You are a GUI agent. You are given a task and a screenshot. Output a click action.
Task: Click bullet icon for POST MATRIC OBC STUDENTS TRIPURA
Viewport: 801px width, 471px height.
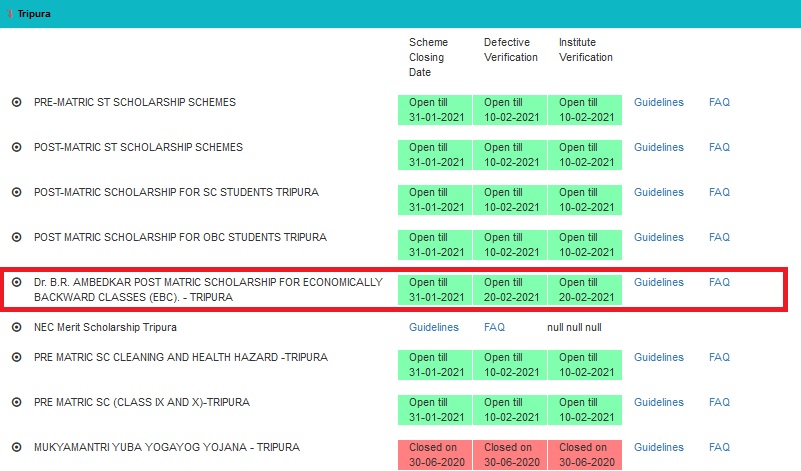click(17, 237)
